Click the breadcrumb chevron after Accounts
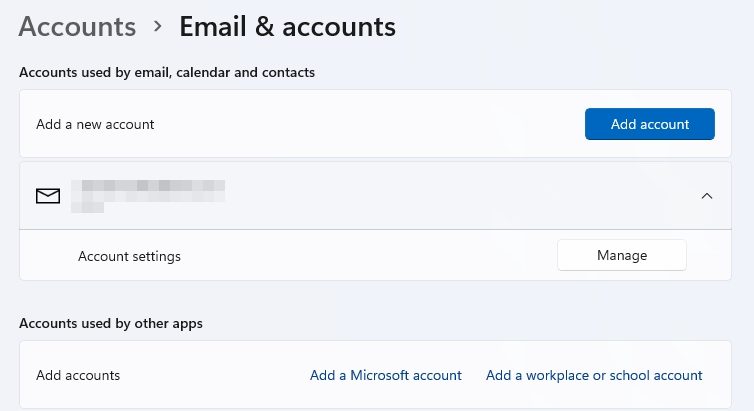 tap(157, 26)
